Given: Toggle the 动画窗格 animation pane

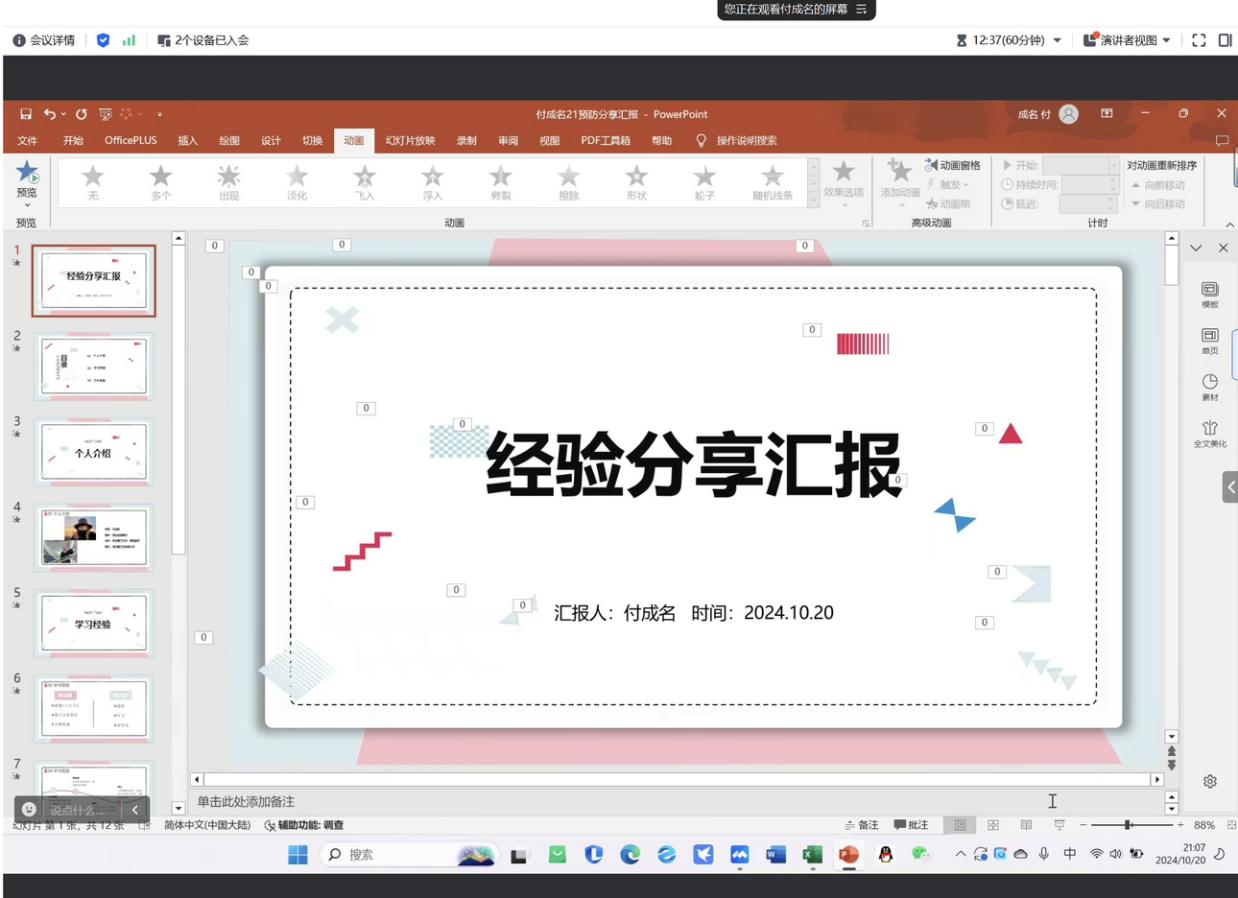Looking at the screenshot, I should pyautogui.click(x=952, y=165).
